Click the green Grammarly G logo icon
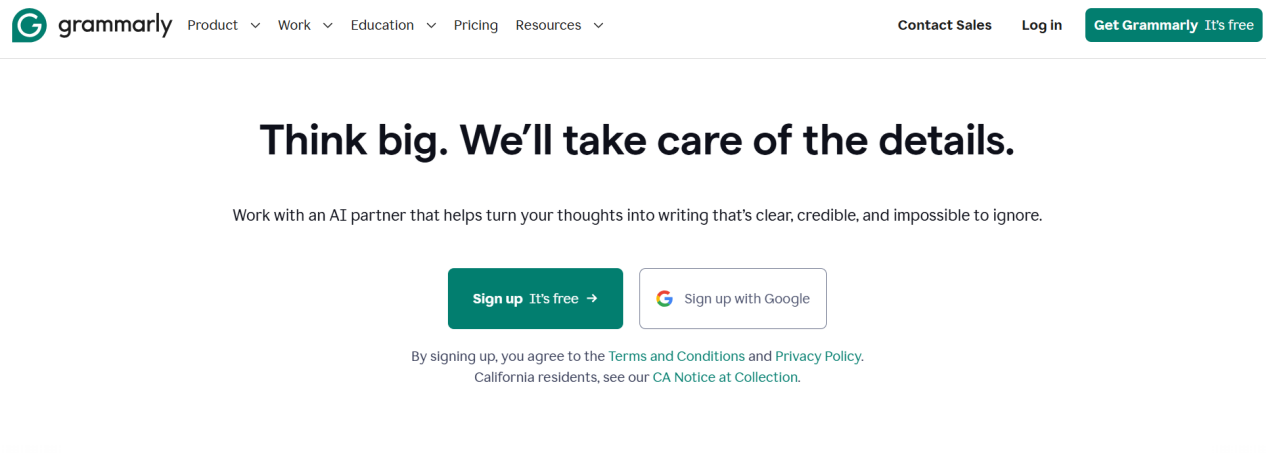Image resolution: width=1266 pixels, height=453 pixels. (29, 25)
